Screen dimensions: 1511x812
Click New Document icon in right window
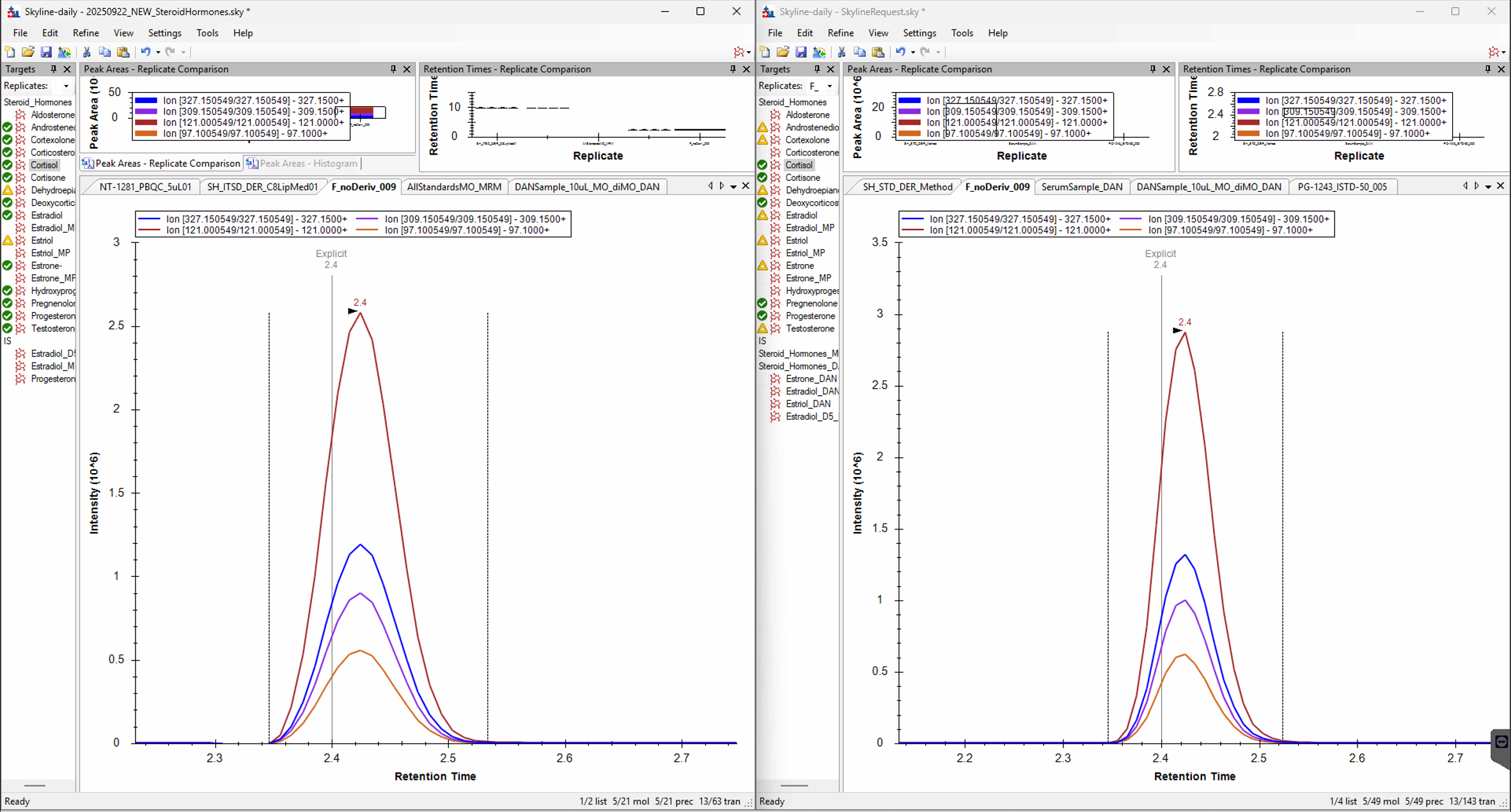pyautogui.click(x=765, y=52)
